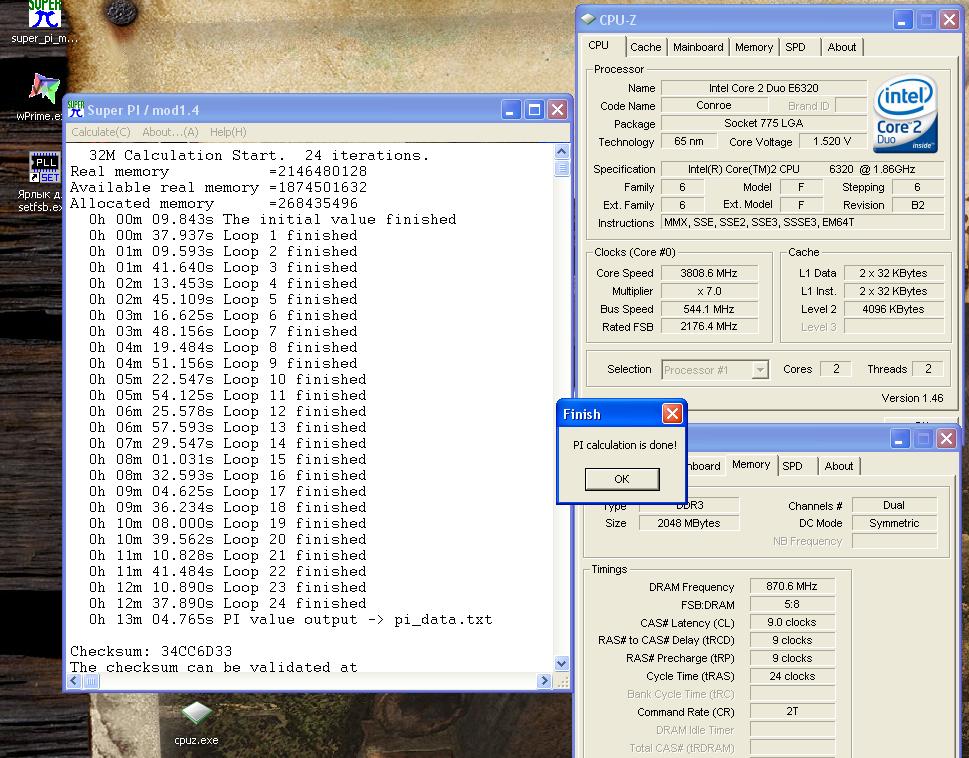Click the Core Voltage value 1.520 V
Screen dimensions: 969x758
(x=832, y=141)
